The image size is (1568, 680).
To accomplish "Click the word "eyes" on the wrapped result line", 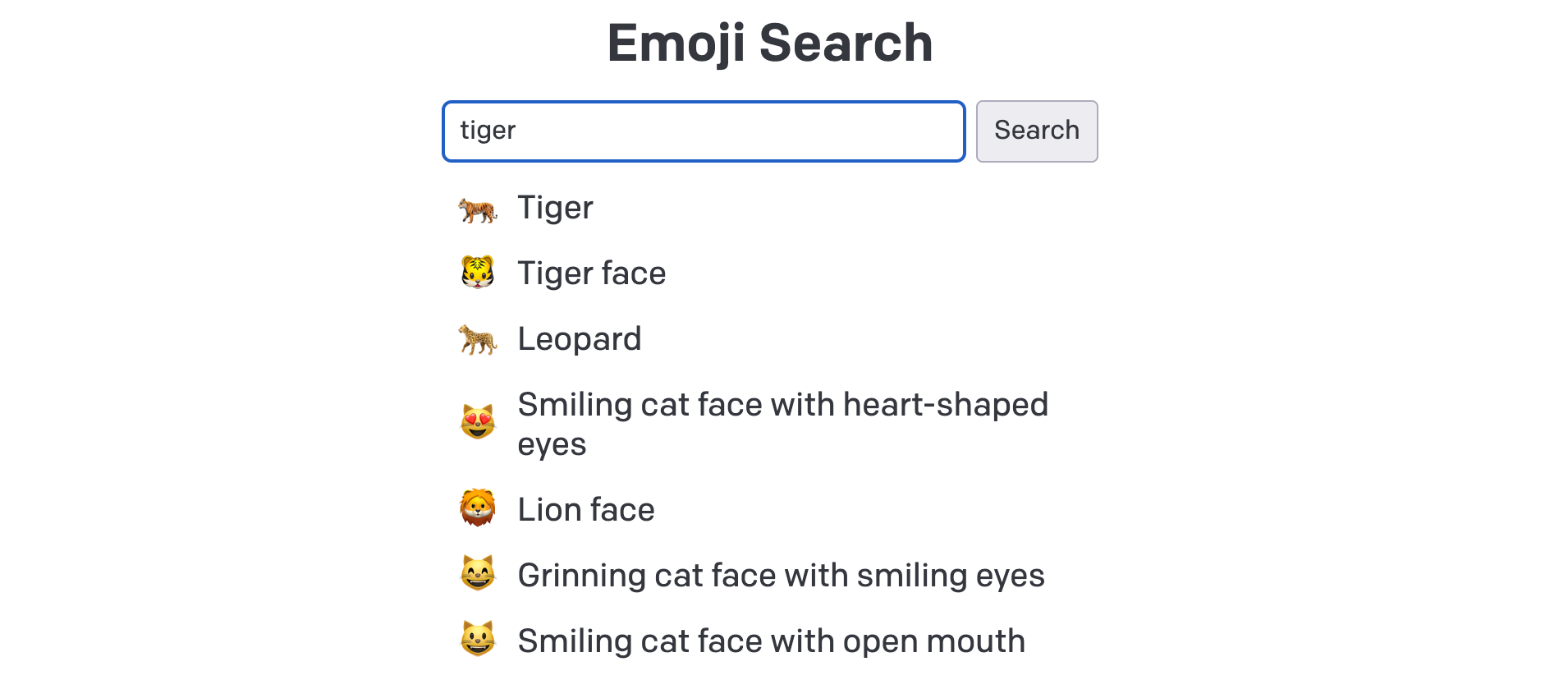I will point(552,445).
